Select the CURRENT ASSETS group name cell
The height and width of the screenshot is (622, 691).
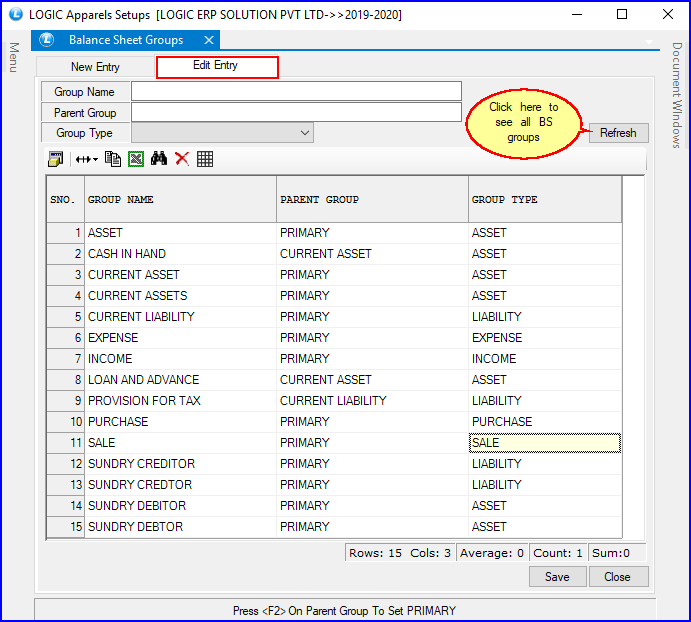click(x=180, y=296)
